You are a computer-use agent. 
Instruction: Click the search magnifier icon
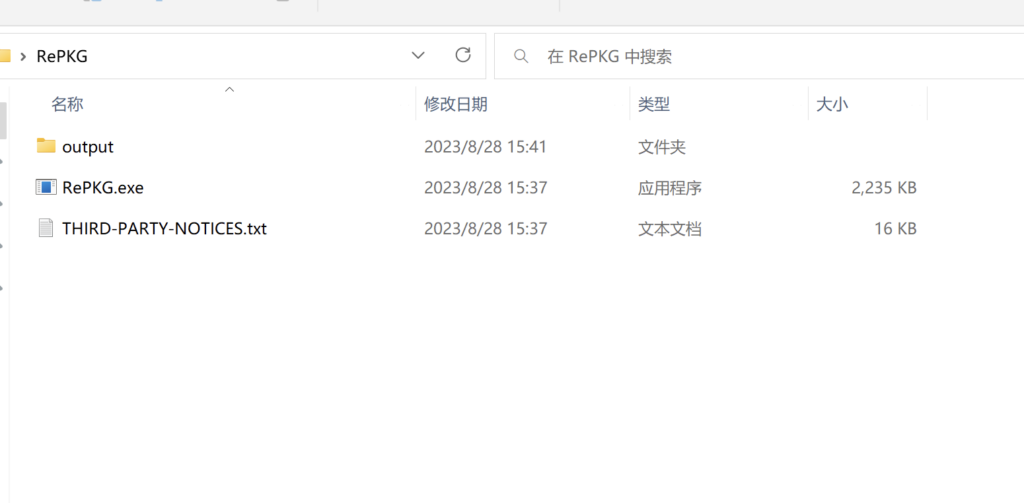pyautogui.click(x=521, y=57)
